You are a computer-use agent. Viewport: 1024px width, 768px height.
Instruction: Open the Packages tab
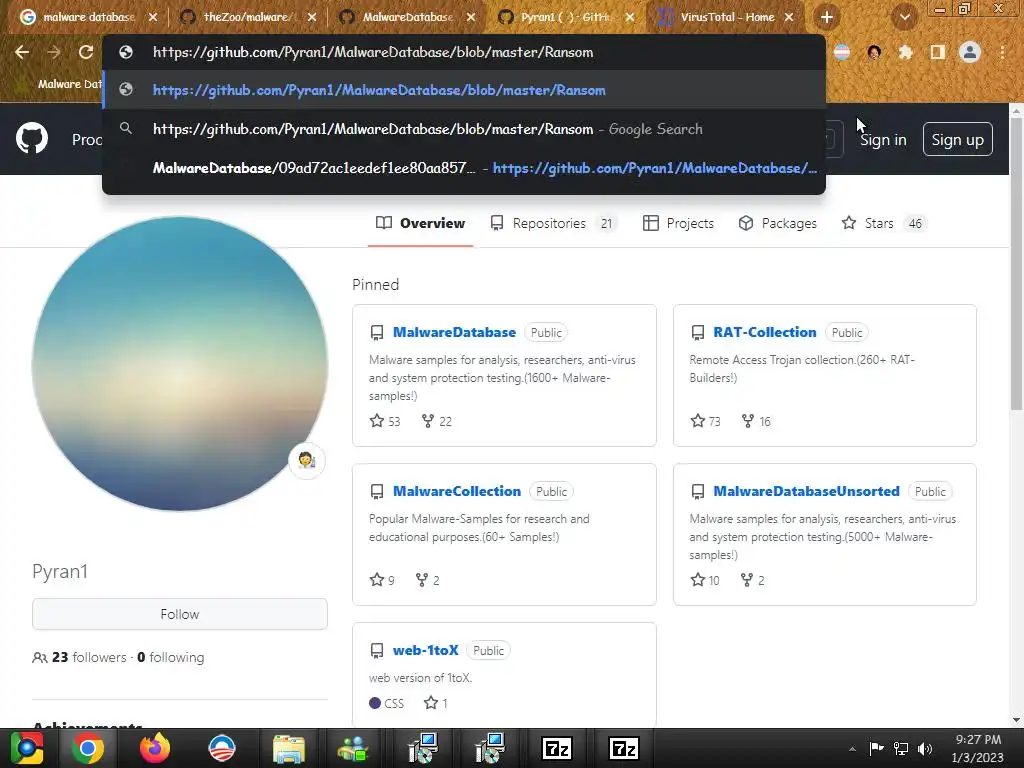(777, 223)
